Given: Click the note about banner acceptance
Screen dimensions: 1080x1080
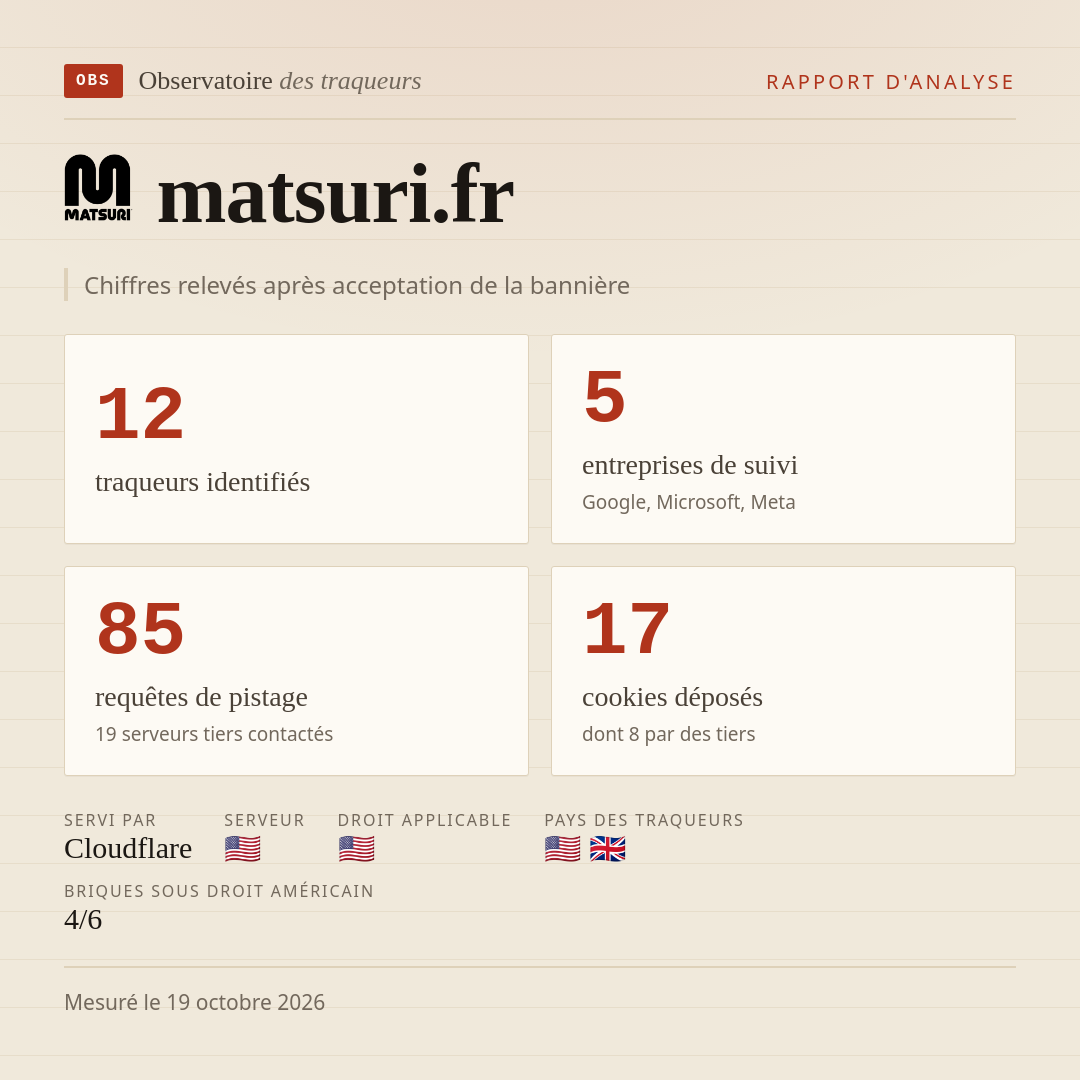Looking at the screenshot, I should click(357, 285).
